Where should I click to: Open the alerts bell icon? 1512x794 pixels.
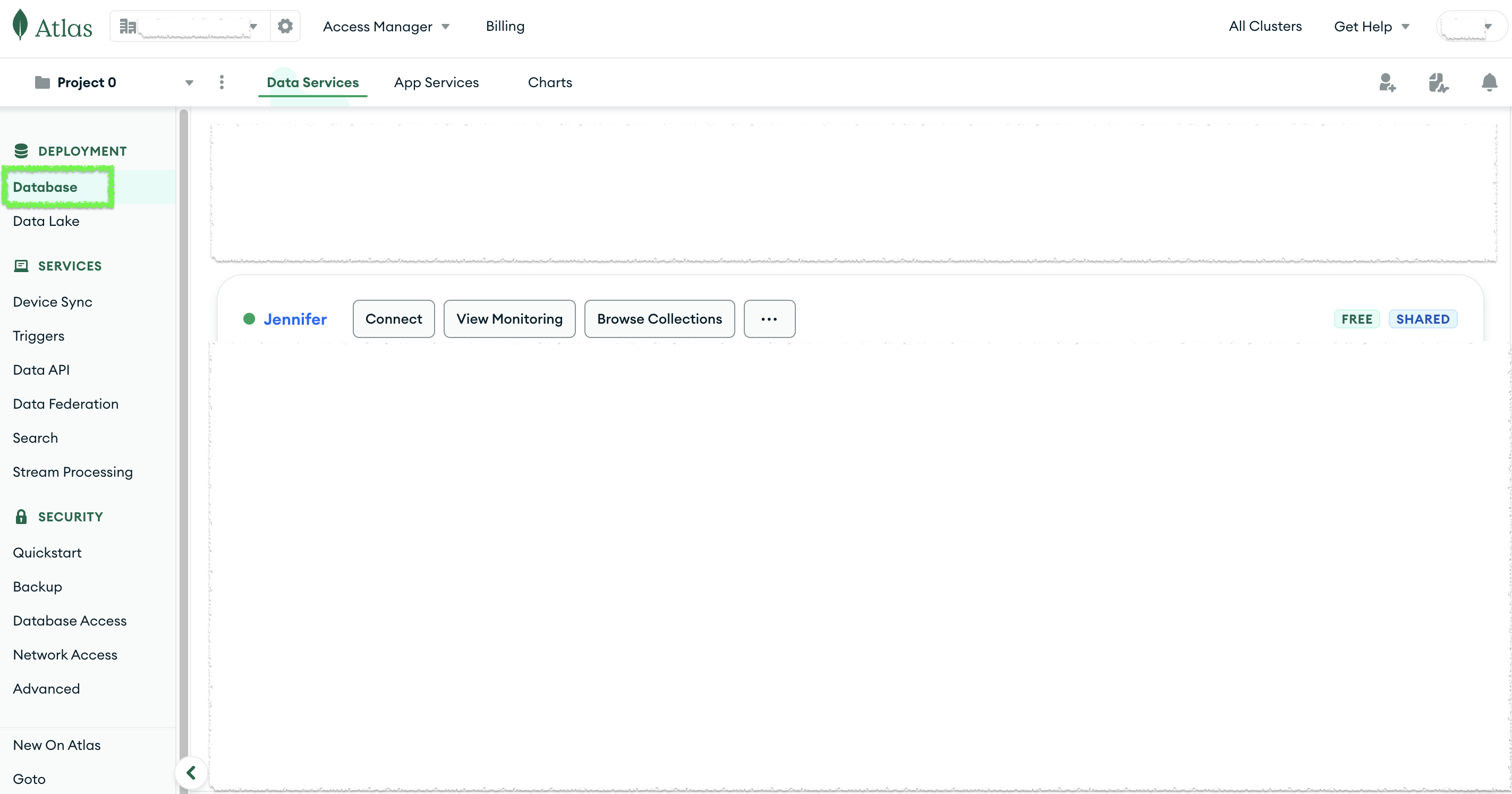pos(1489,82)
